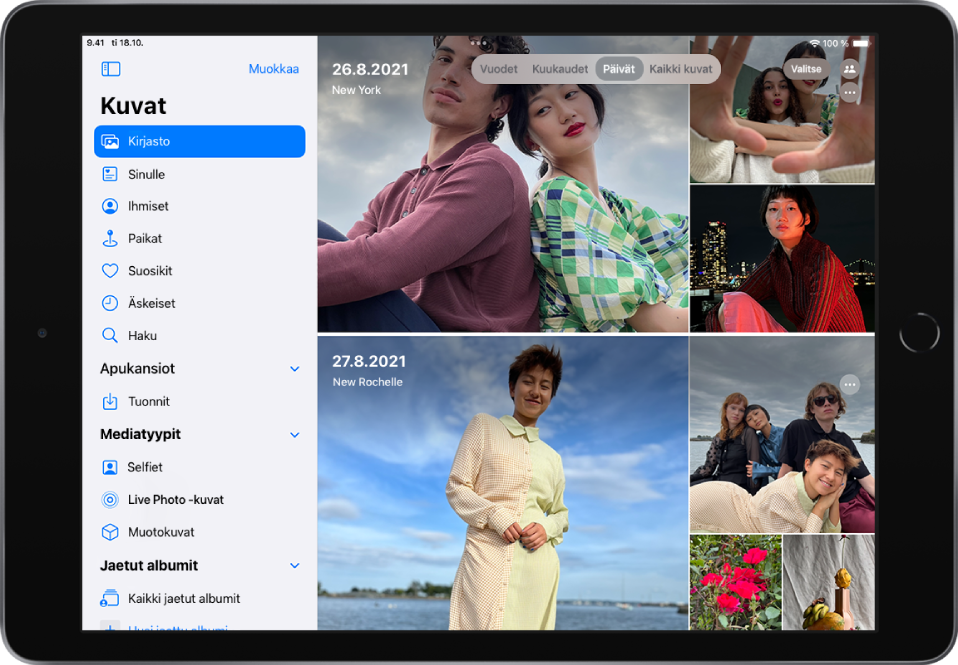
Task: Open more options for 27.8.2021 photos
Action: point(850,384)
